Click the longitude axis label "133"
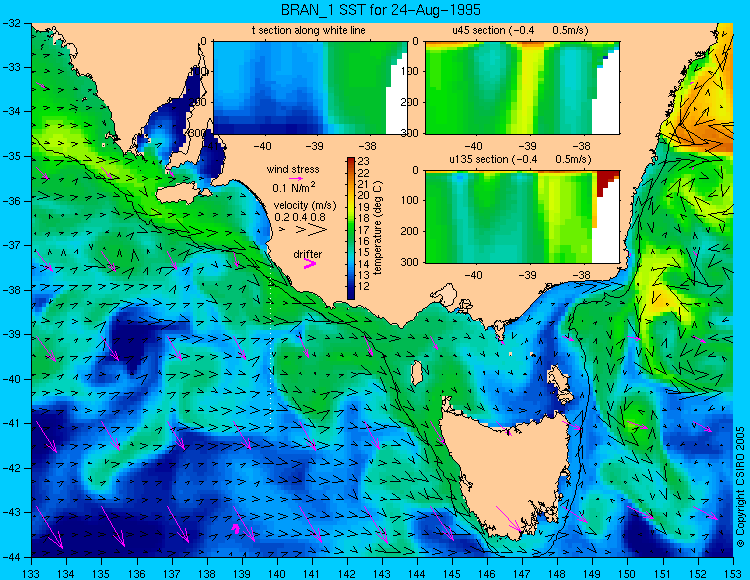Screen dimensions: 750x580 31,573
